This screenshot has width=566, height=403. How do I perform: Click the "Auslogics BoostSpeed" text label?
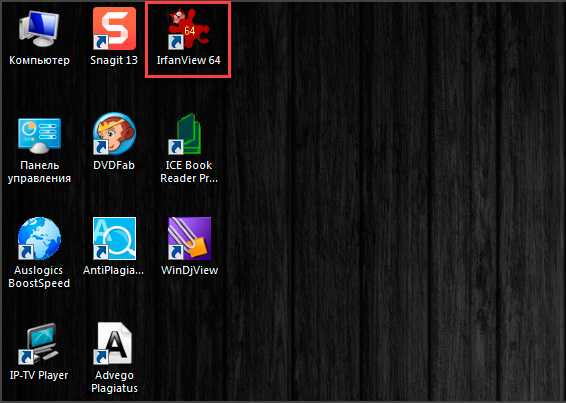(39, 277)
